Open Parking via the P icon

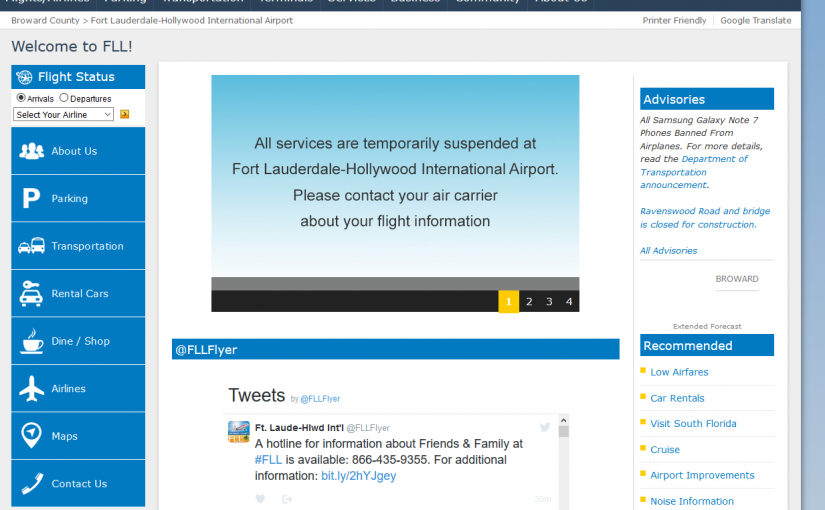click(x=32, y=199)
